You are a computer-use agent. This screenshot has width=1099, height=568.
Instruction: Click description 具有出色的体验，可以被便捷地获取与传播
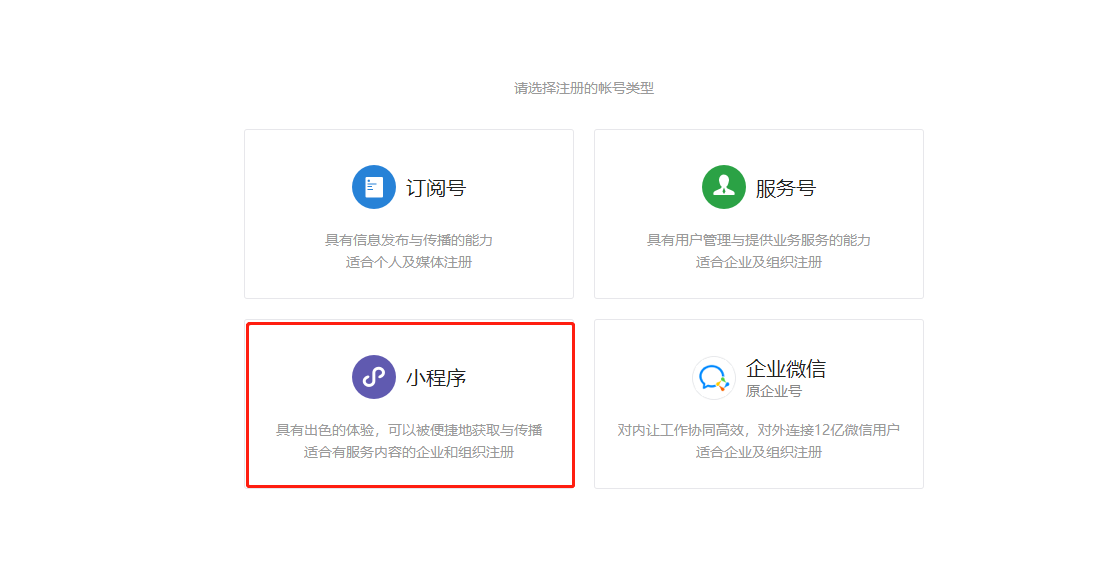409,430
